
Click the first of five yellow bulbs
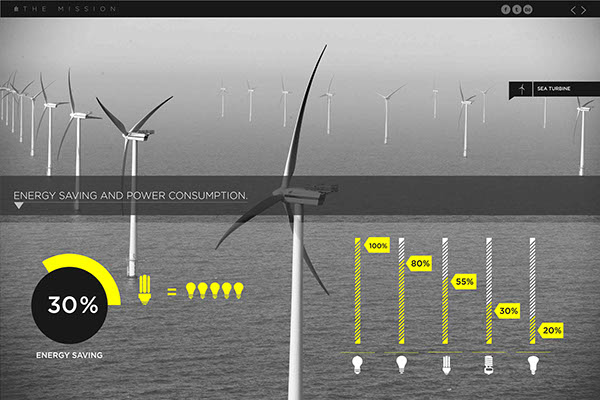tap(191, 291)
